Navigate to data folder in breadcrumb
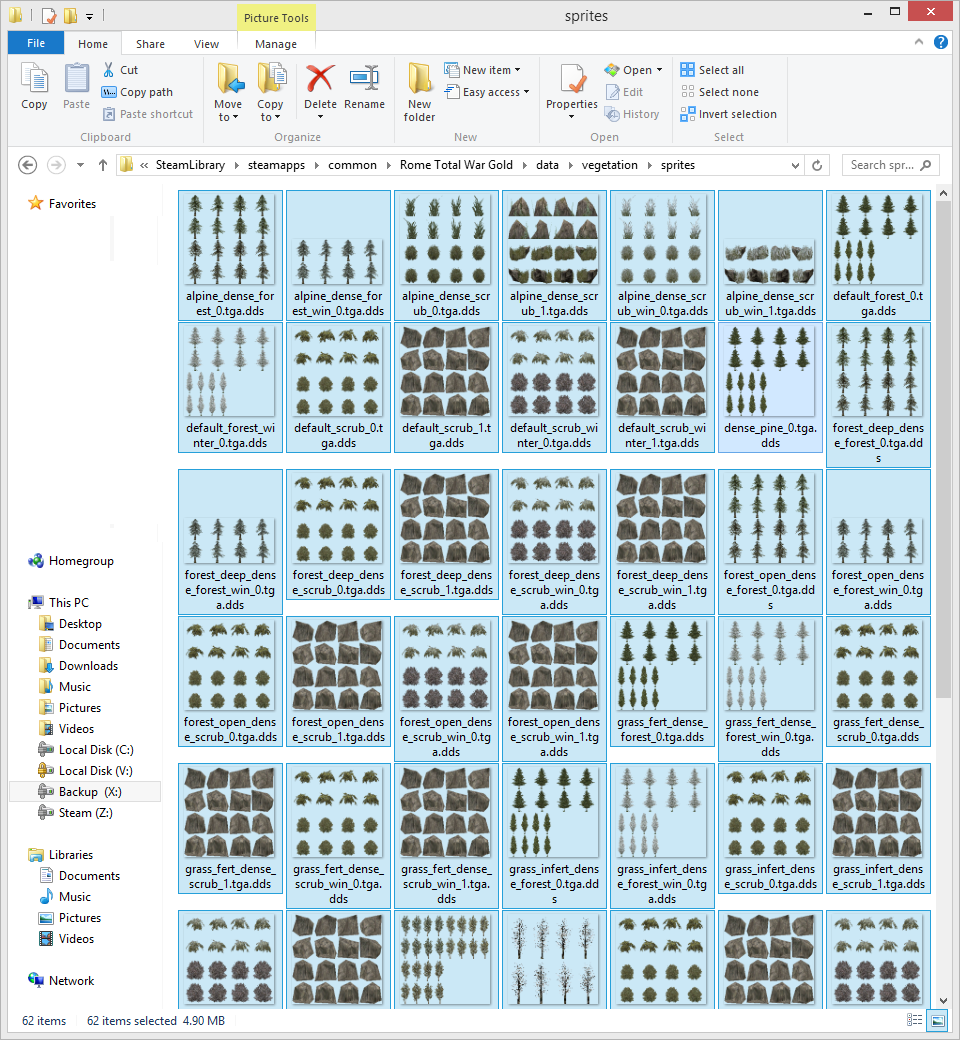This screenshot has width=960, height=1040. tap(547, 165)
